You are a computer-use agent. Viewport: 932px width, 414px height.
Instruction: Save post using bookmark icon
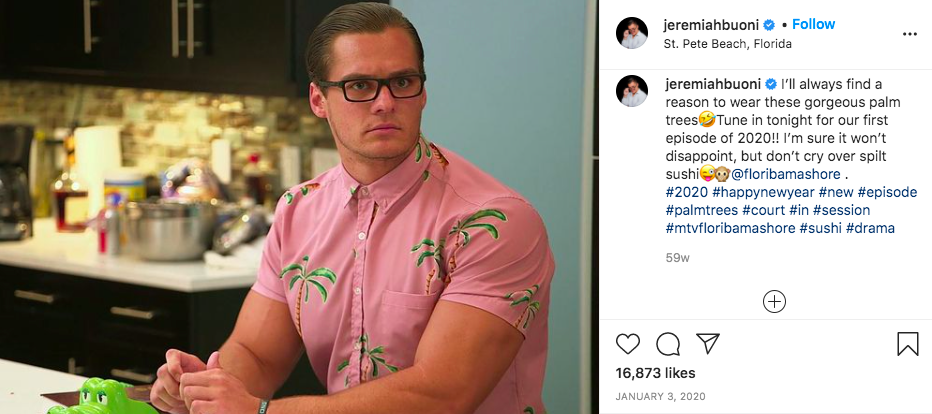click(908, 344)
